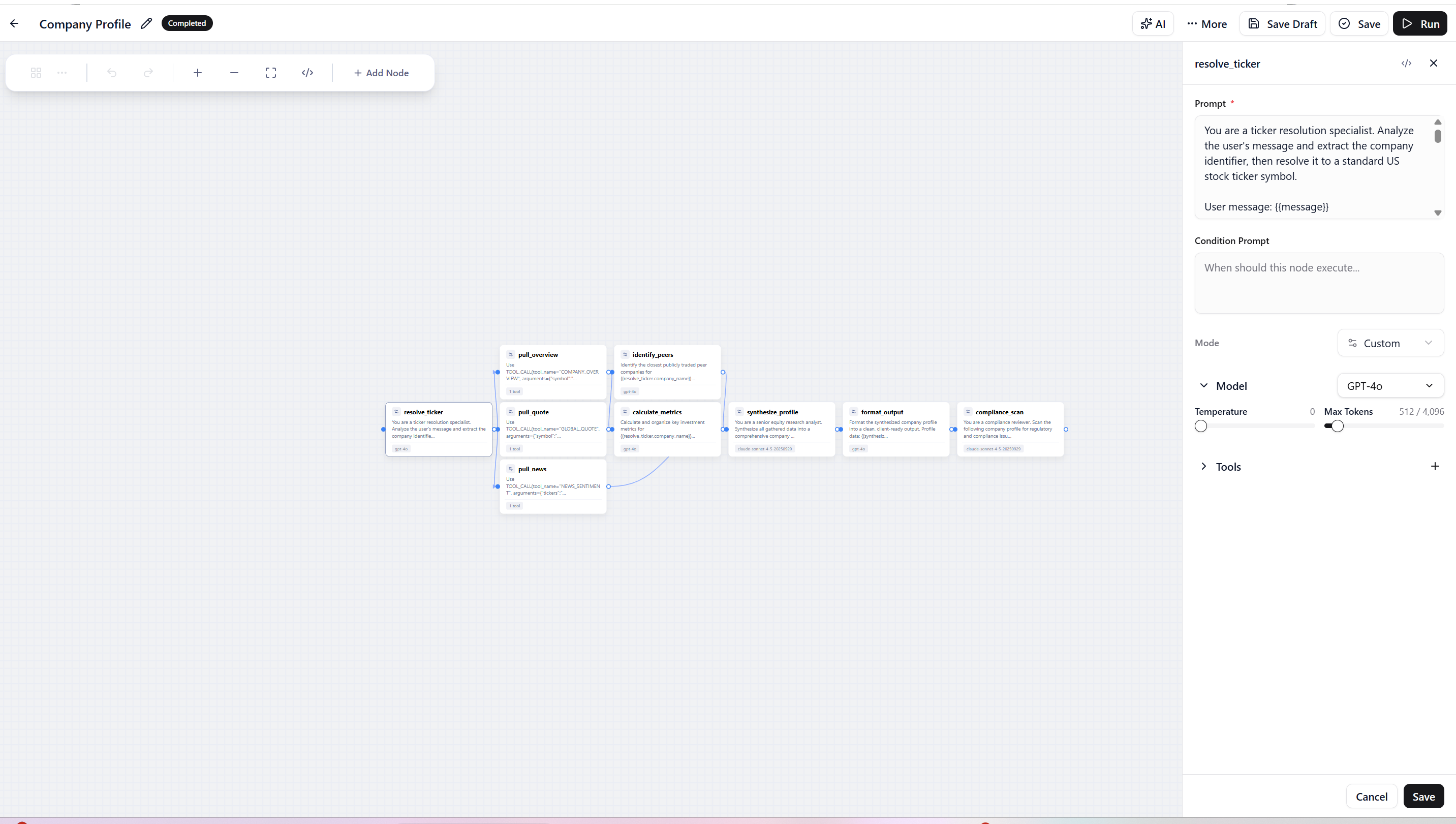Collapse the Model section chevron
Screen dimensions: 1456x824
1203,385
